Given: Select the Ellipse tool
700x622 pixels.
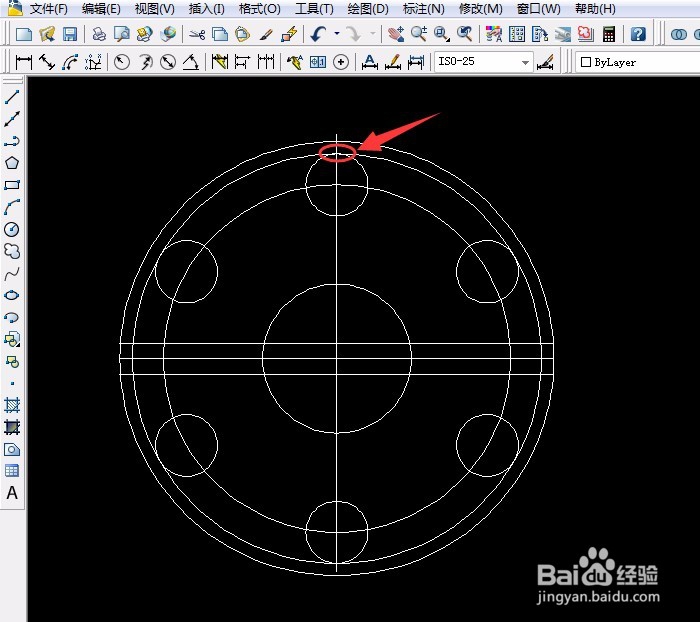Looking at the screenshot, I should 12,295.
